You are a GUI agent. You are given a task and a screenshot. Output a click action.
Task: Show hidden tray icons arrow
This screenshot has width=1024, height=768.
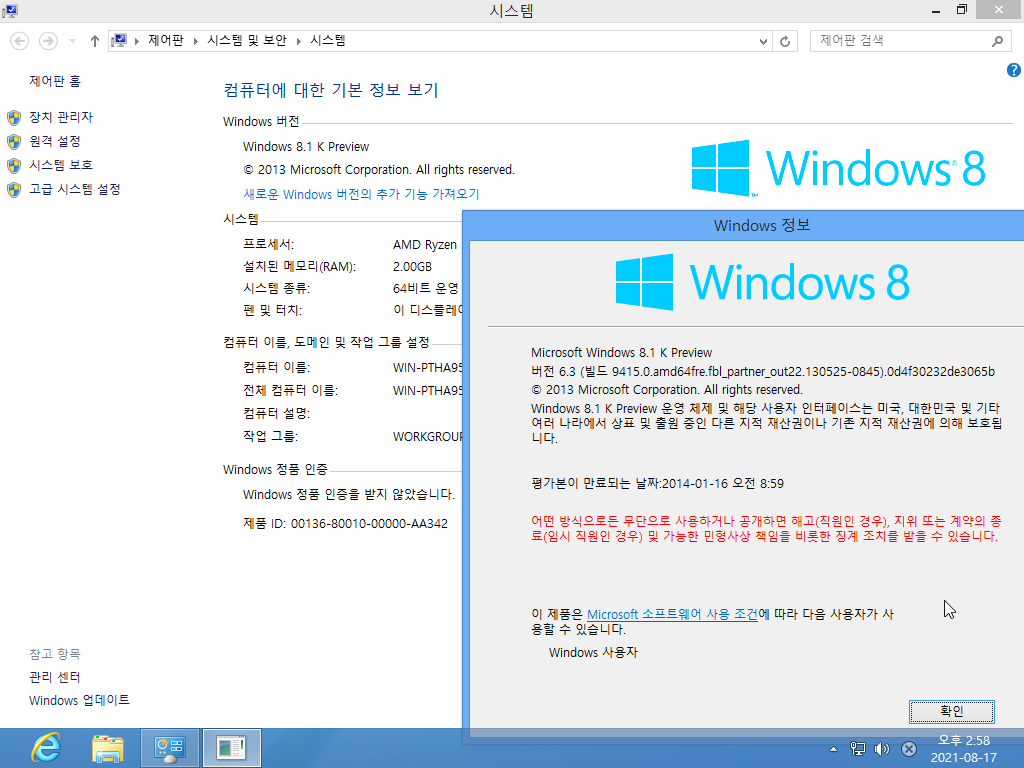[833, 749]
